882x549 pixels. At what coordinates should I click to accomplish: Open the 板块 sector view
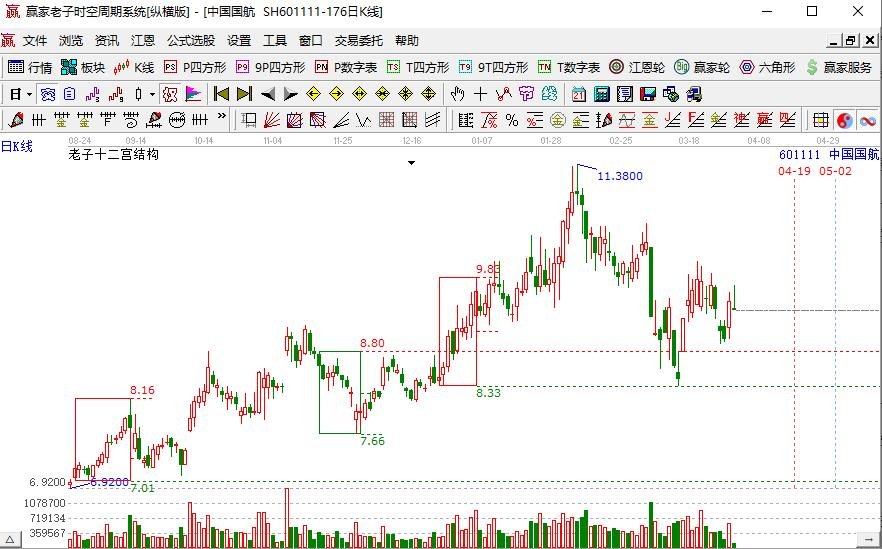click(83, 68)
